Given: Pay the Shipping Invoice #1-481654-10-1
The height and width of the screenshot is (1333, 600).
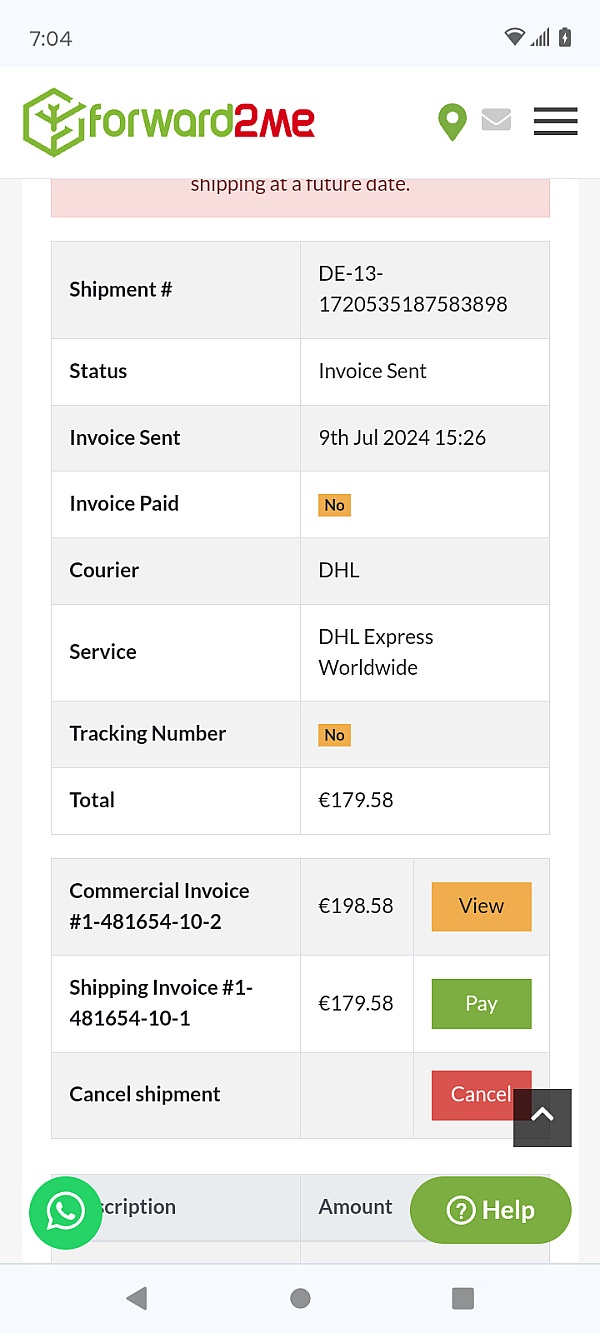Looking at the screenshot, I should point(481,1003).
